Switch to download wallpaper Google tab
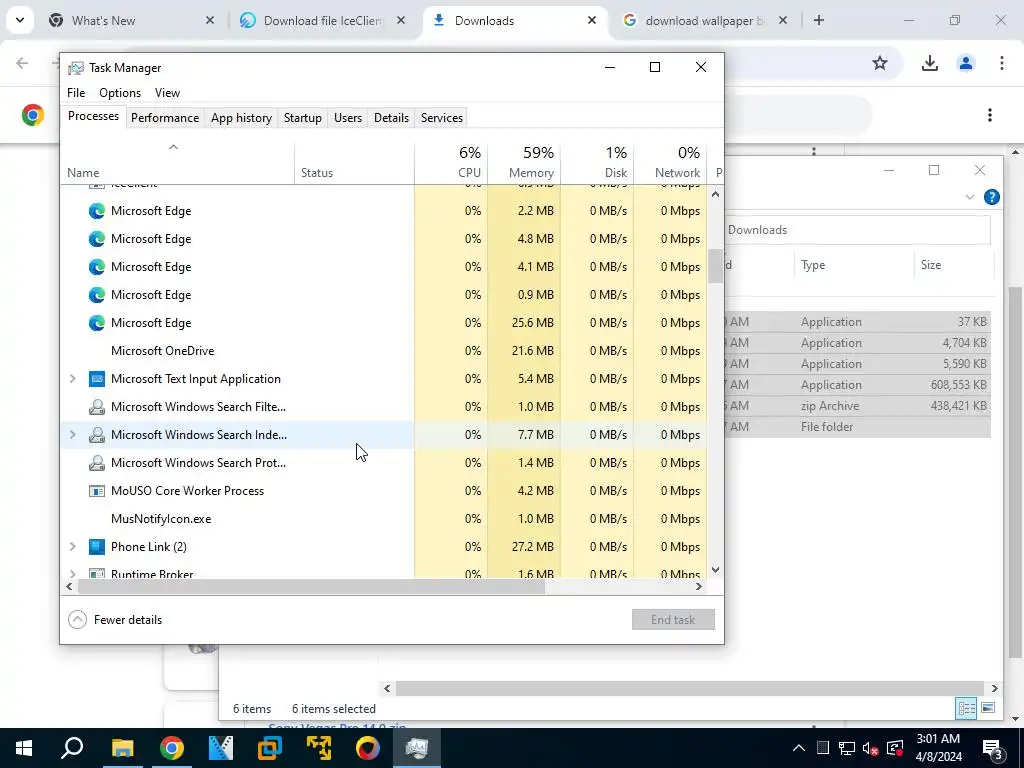This screenshot has width=1024, height=768. [704, 21]
